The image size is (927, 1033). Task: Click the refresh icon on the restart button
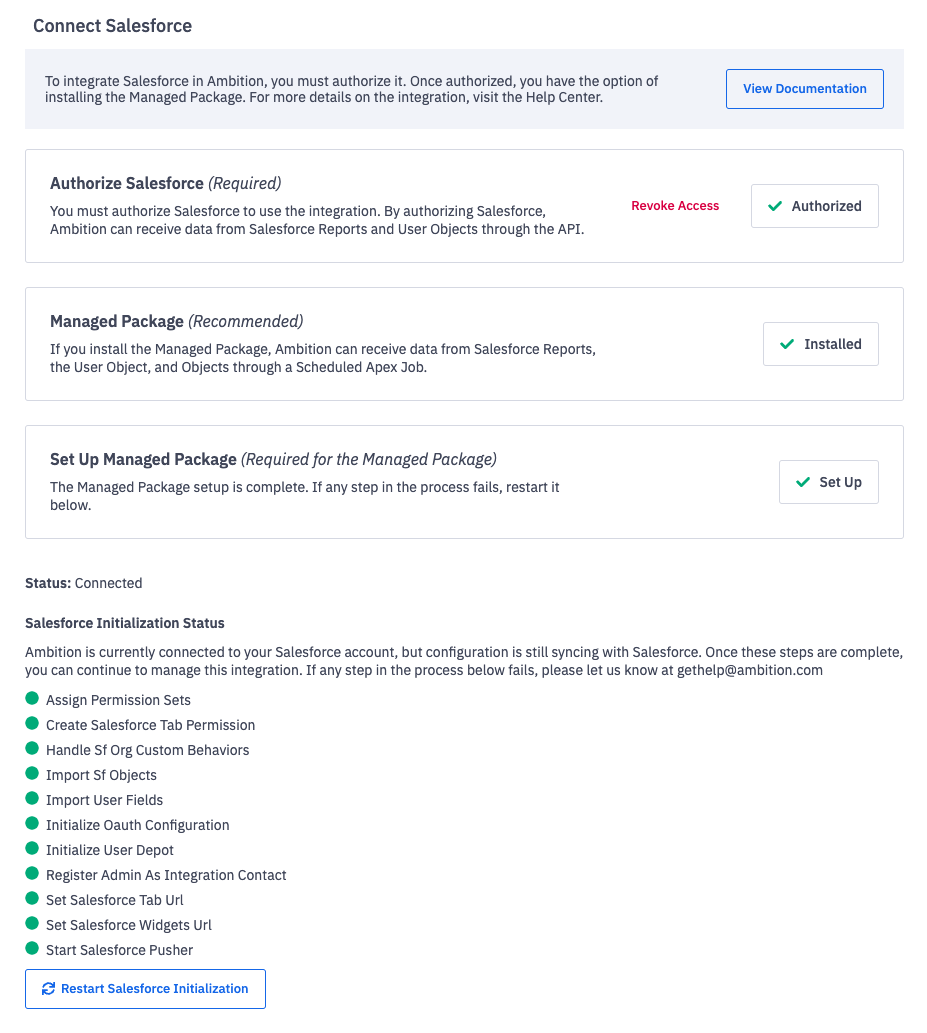pos(48,989)
